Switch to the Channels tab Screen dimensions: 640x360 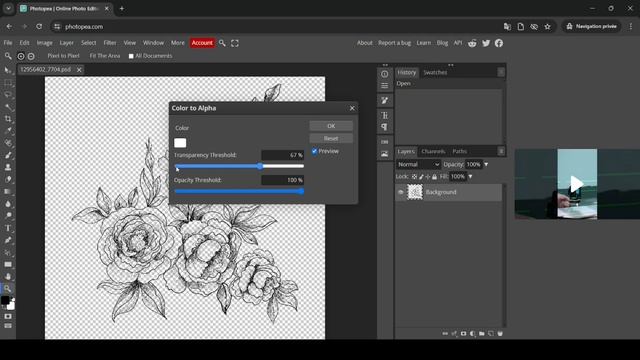click(x=433, y=151)
